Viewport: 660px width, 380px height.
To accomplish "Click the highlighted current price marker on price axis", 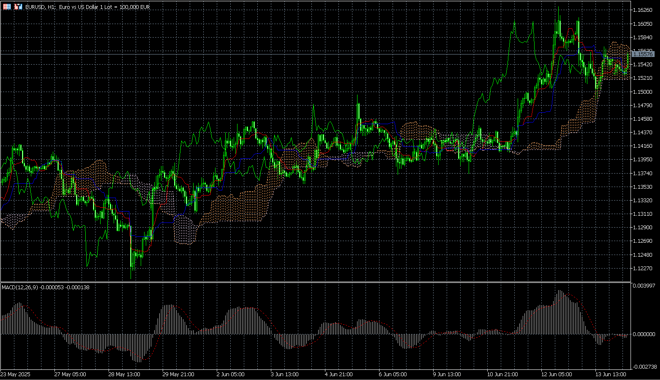I will tap(643, 54).
